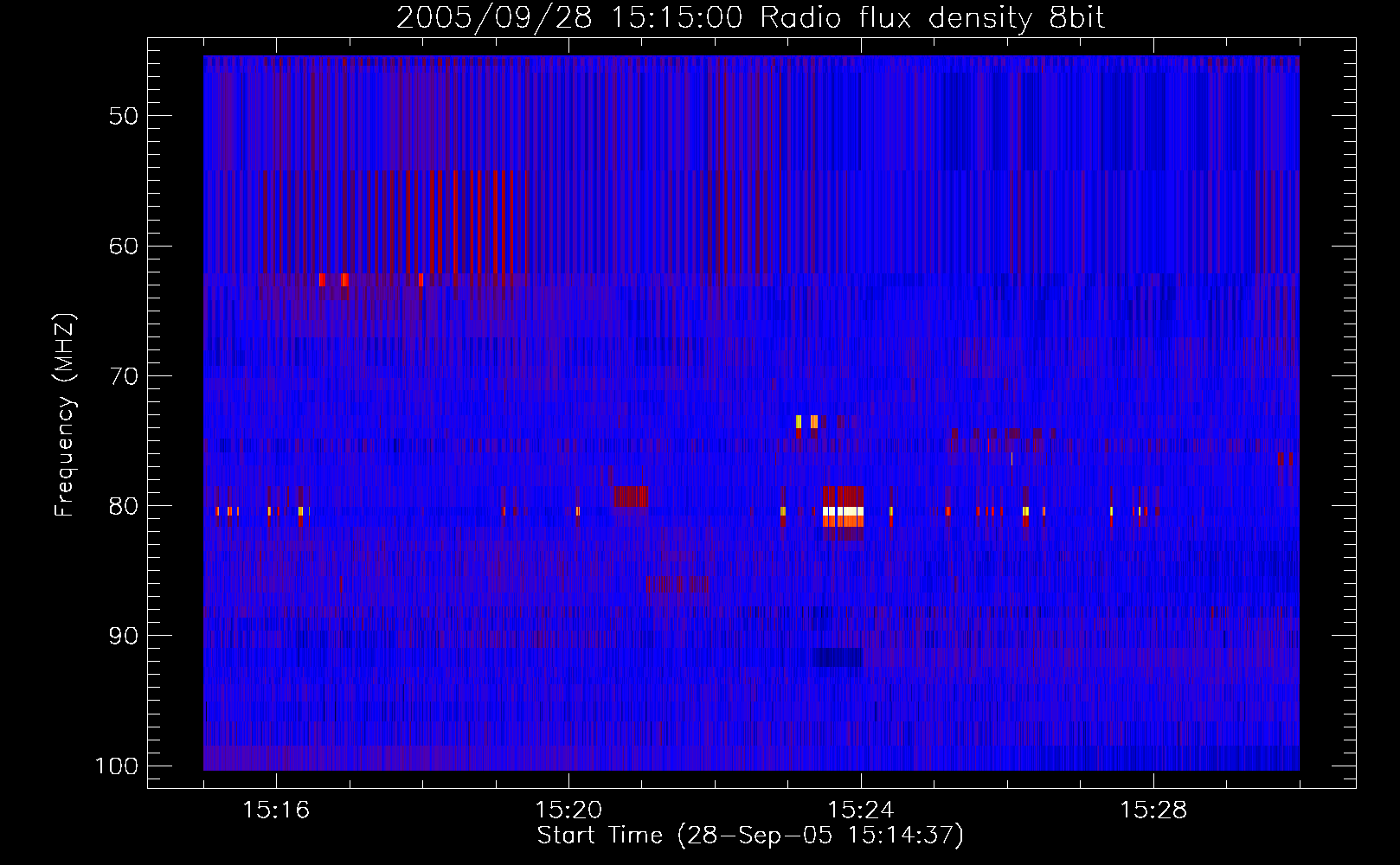This screenshot has width=1400, height=865.
Task: Click the 80 frequency tick label
Action: 124,506
